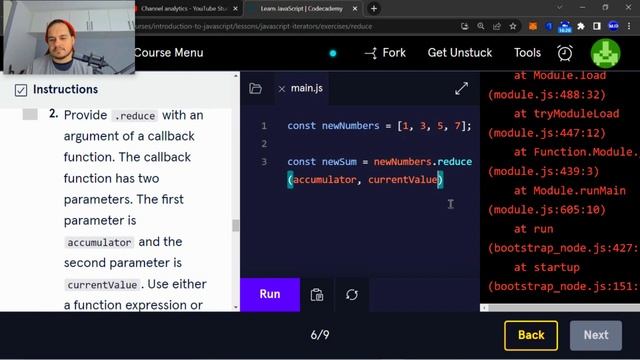Click the webcam overlay thumbnail
The image size is (640, 360).
coord(69,37)
